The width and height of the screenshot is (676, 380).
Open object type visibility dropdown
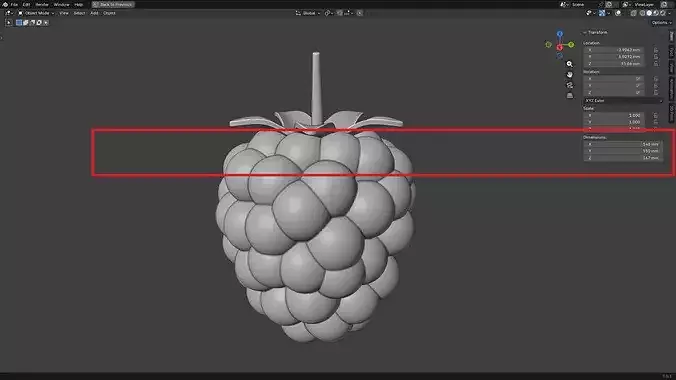point(590,13)
